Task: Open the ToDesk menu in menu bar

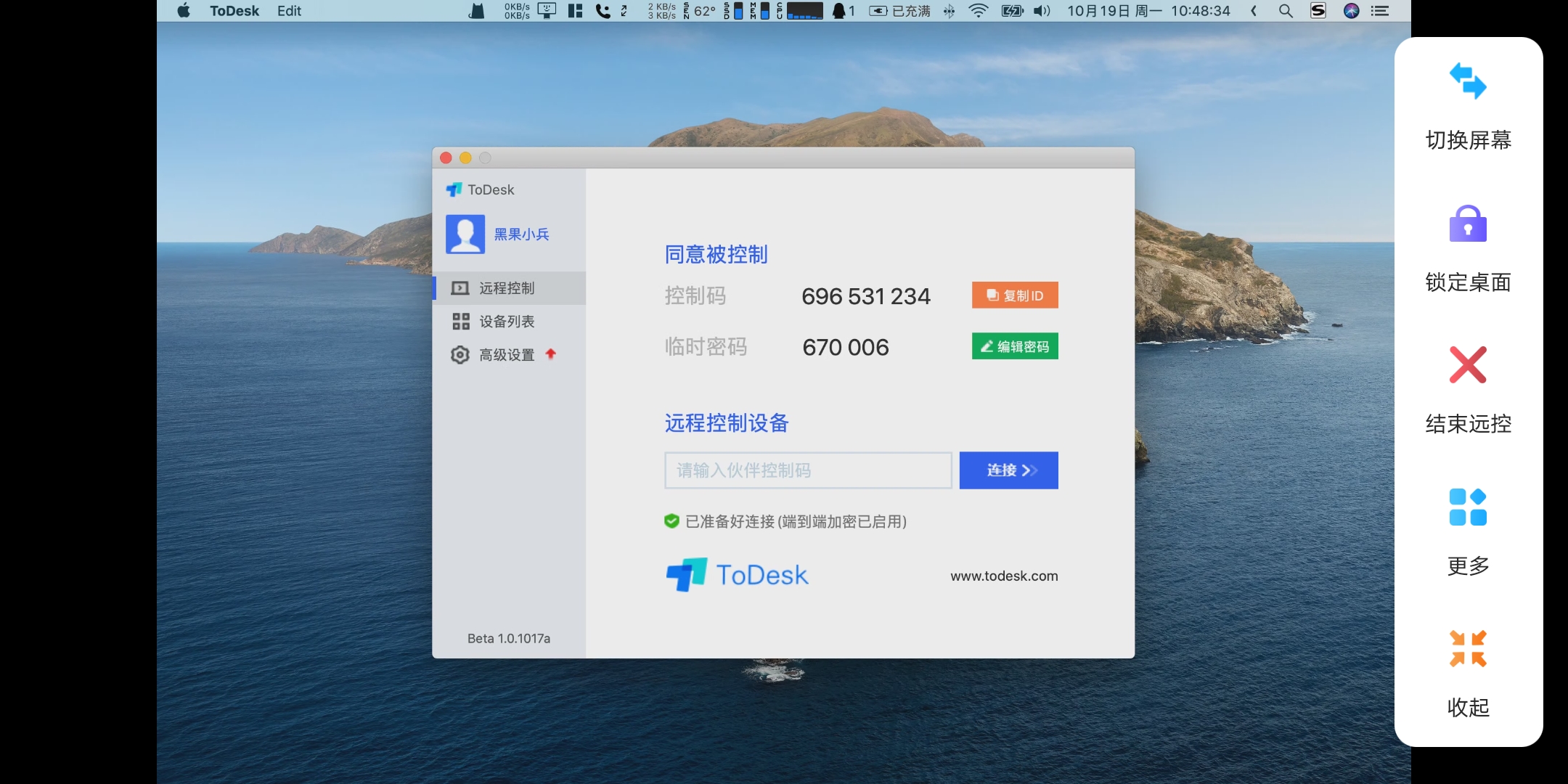Action: coord(234,11)
